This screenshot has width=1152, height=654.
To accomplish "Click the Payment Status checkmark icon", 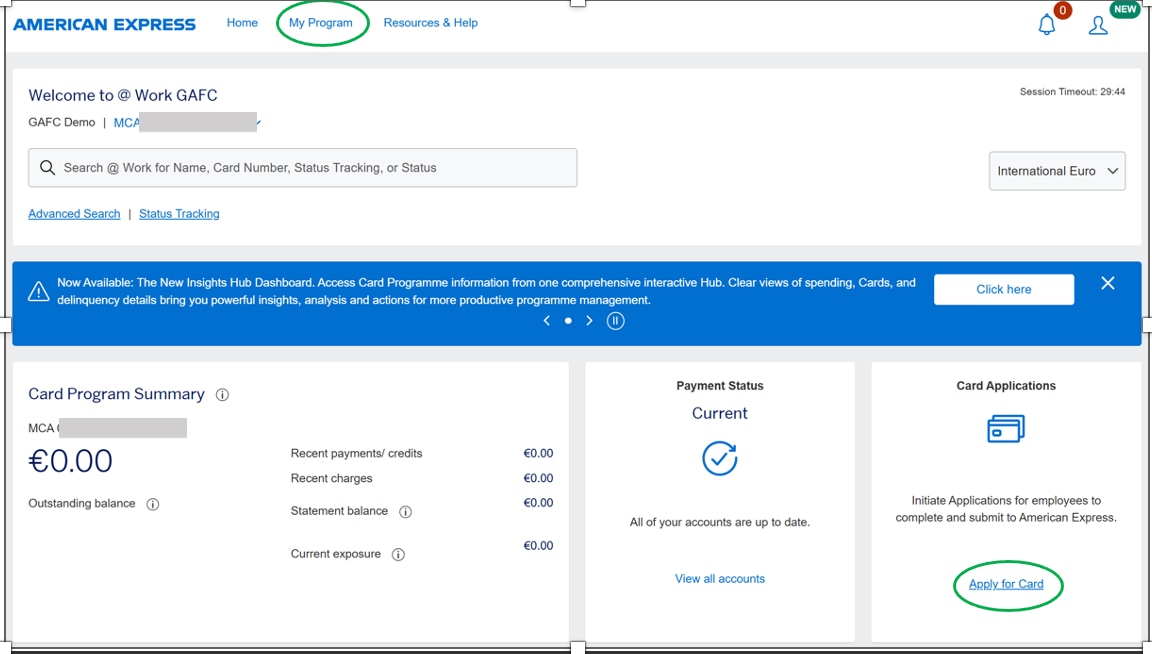I will point(719,458).
